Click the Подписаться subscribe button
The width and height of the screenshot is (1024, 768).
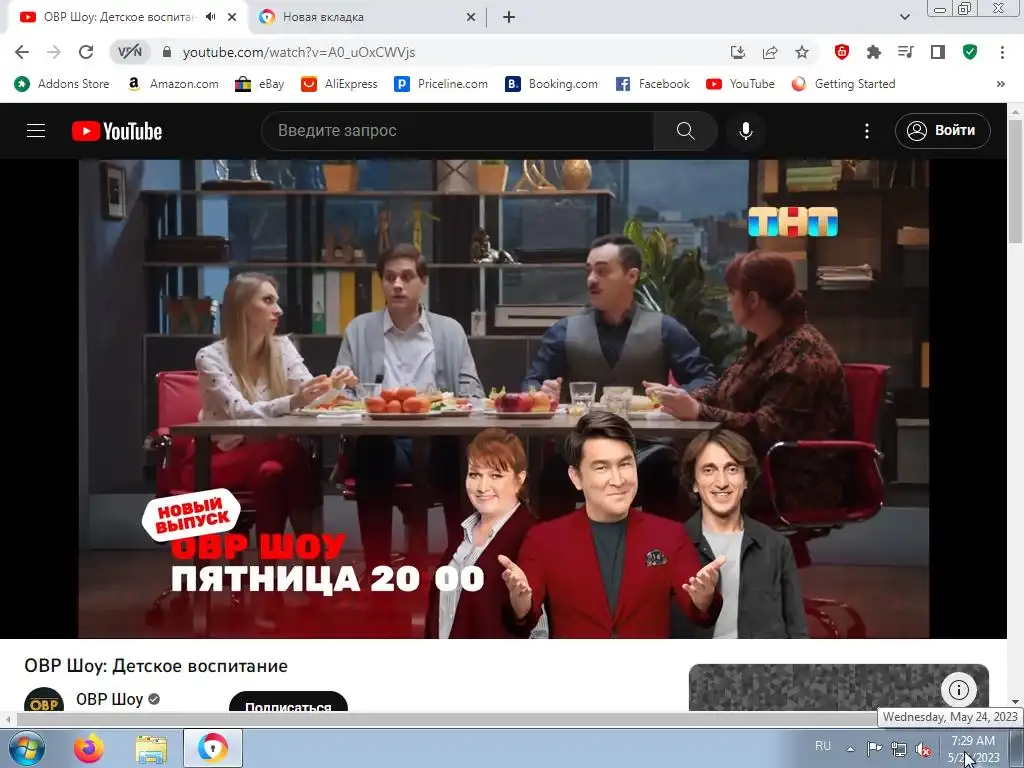[288, 702]
